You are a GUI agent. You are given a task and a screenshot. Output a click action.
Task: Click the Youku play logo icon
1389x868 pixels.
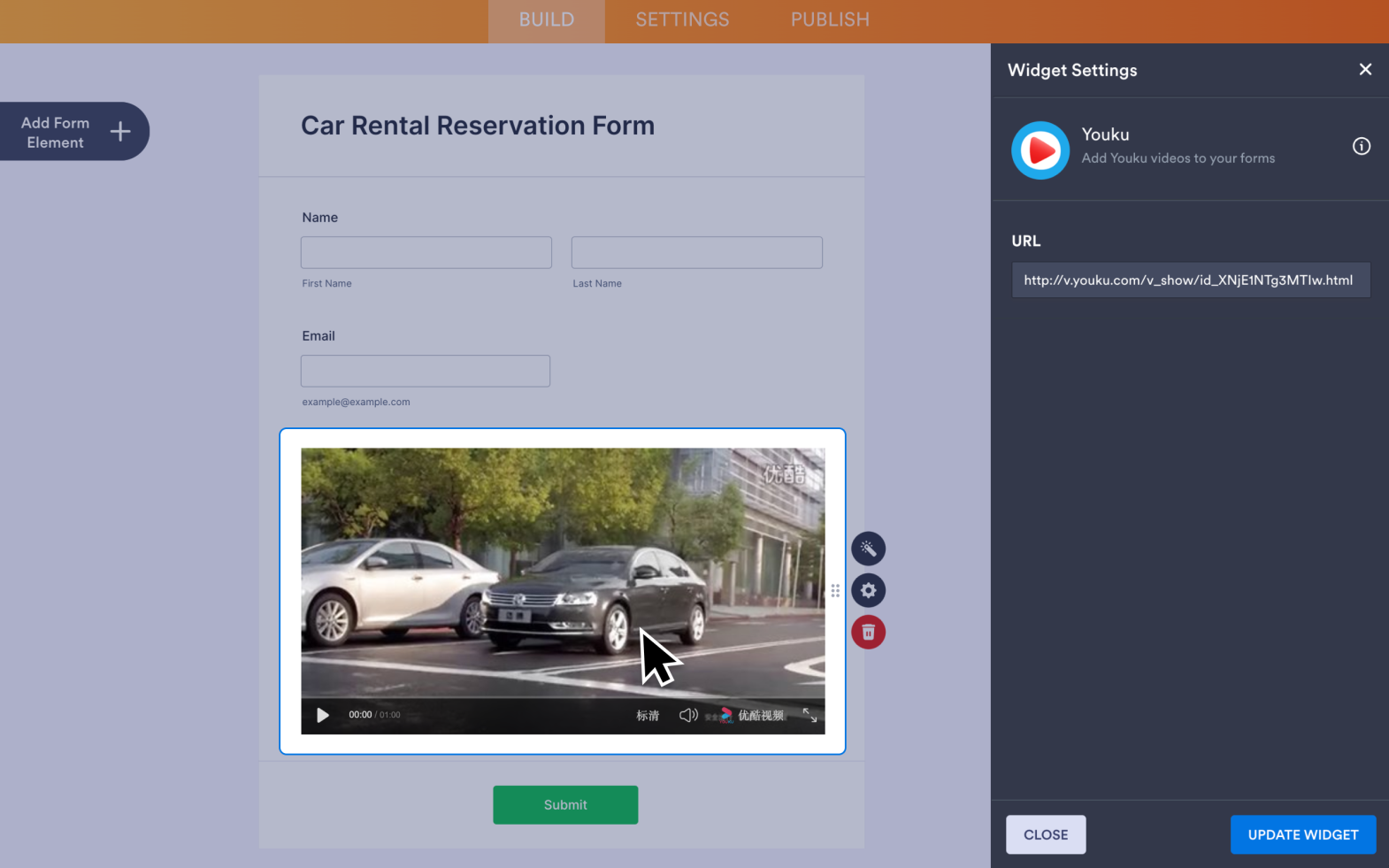tap(1040, 150)
